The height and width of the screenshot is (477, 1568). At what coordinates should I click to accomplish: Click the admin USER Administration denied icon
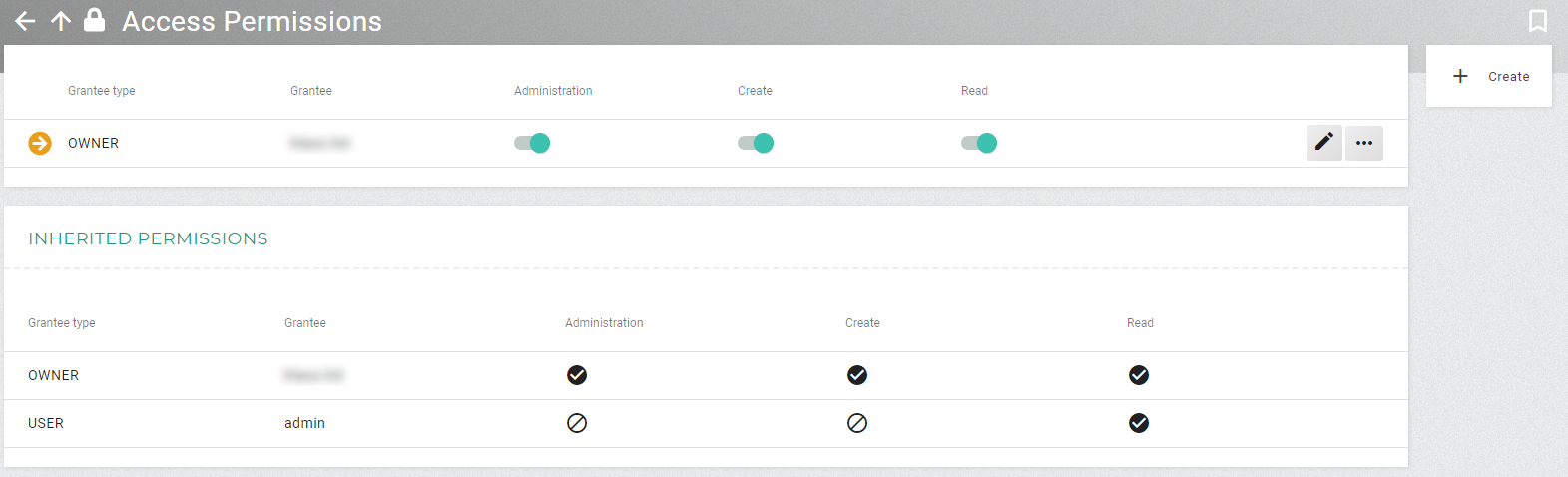pyautogui.click(x=577, y=423)
